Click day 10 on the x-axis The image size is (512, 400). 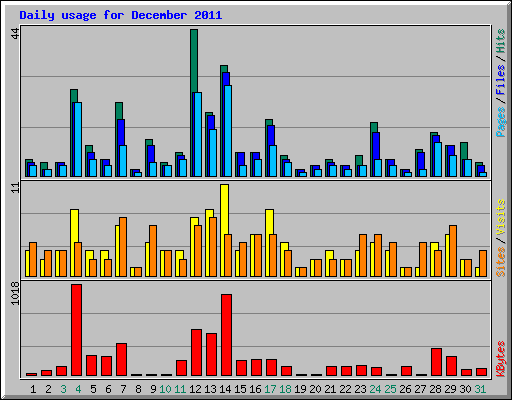click(165, 389)
